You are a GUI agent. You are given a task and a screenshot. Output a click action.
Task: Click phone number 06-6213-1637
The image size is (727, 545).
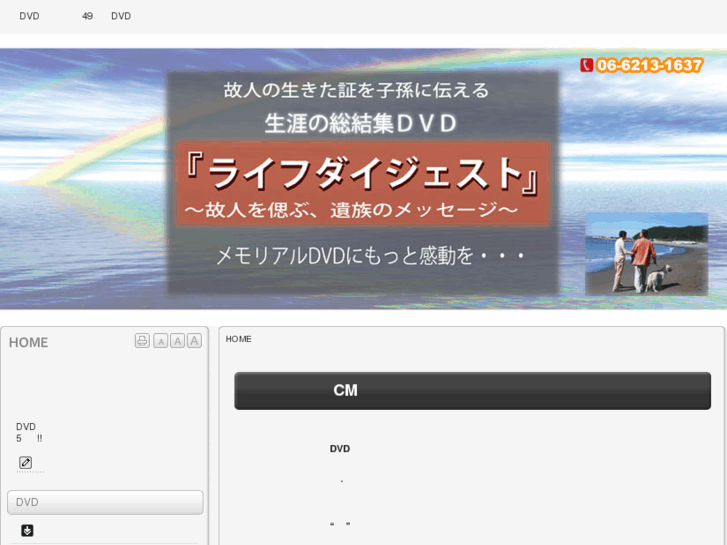click(649, 65)
